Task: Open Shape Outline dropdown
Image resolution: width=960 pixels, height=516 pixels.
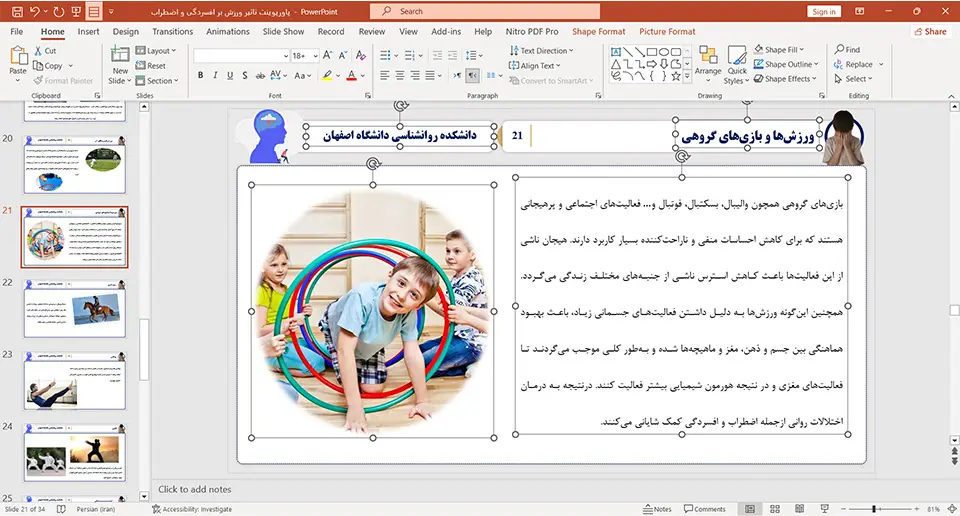Action: (x=786, y=64)
